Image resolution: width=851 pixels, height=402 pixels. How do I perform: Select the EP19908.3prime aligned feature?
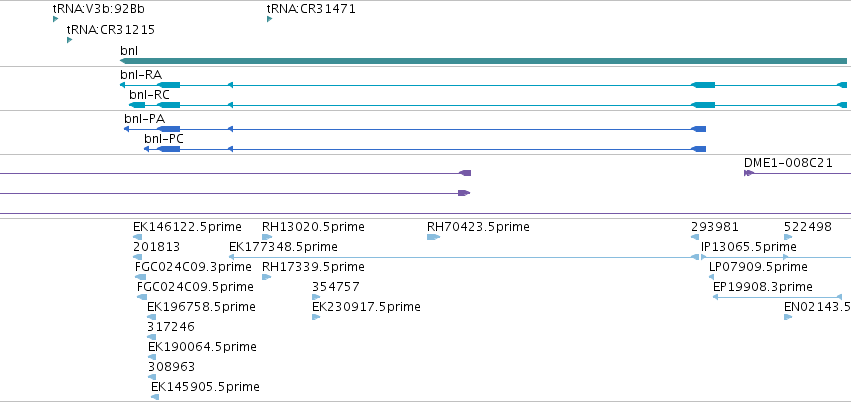[x=777, y=297]
